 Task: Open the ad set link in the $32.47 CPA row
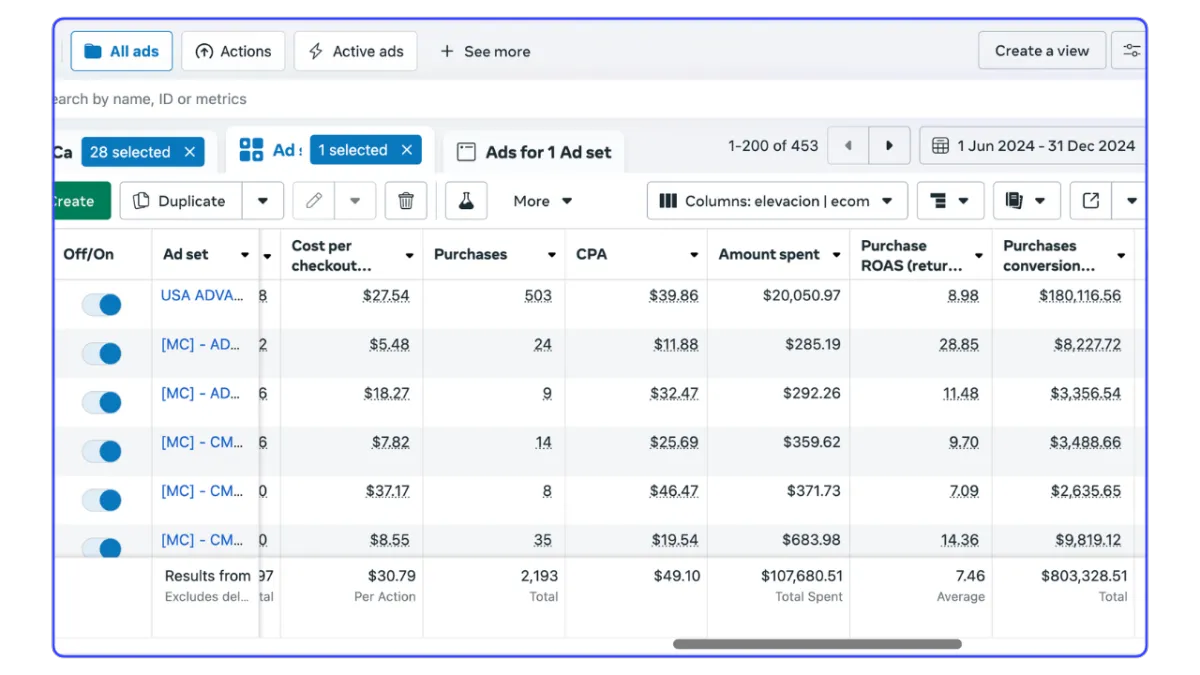200,393
